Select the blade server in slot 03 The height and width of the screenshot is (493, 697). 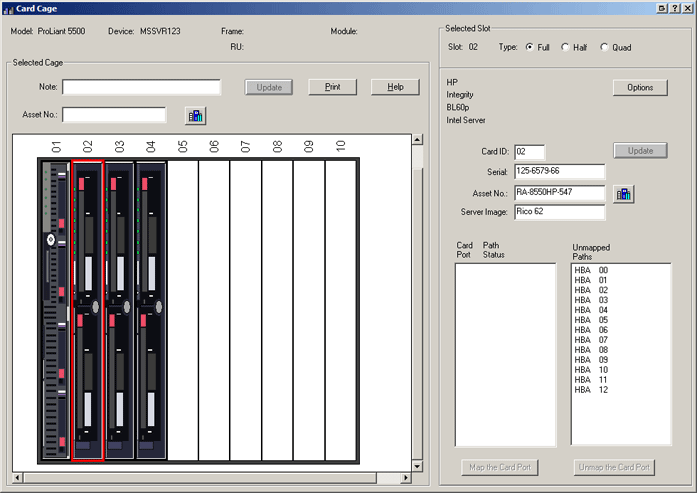pyautogui.click(x=119, y=310)
